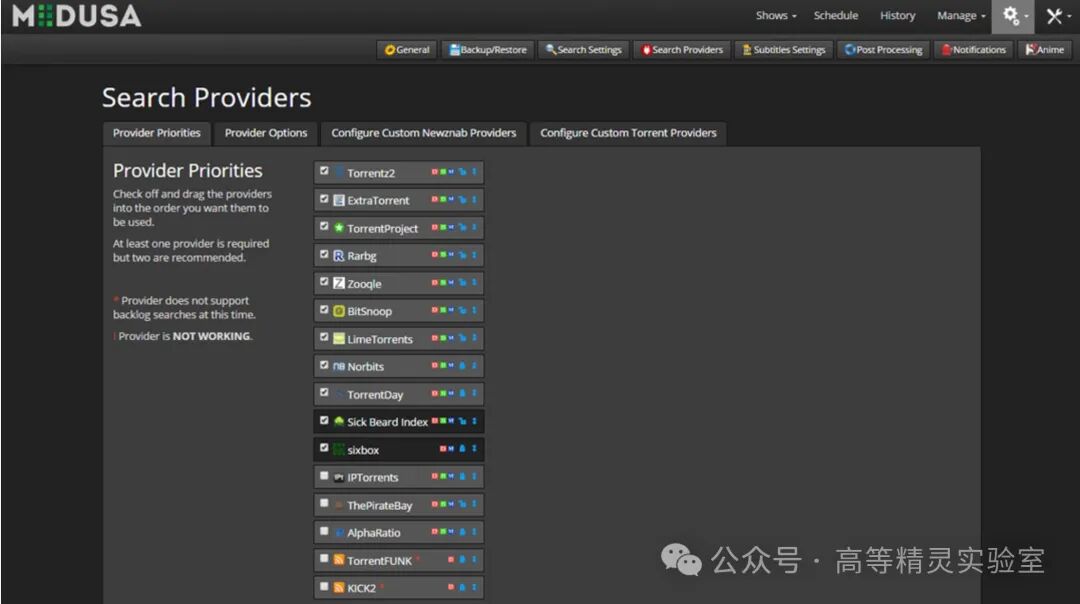Click the ExtraTorrent provider icon
This screenshot has width=1080, height=604.
tap(339, 200)
